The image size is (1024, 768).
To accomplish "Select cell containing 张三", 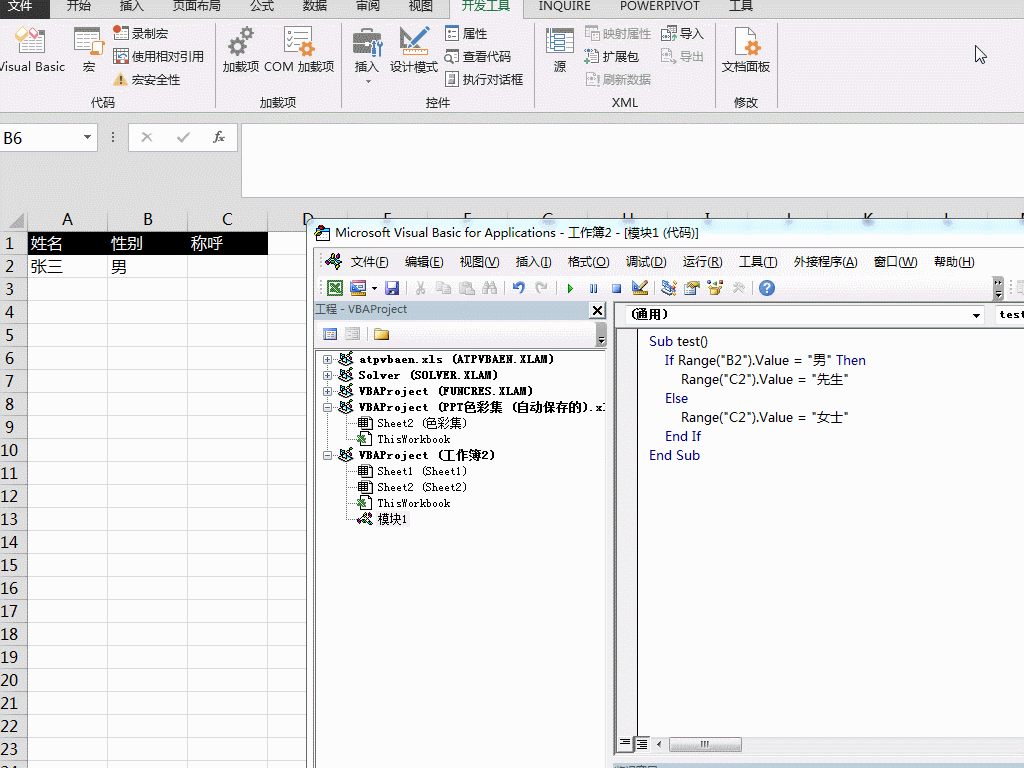I will point(67,266).
